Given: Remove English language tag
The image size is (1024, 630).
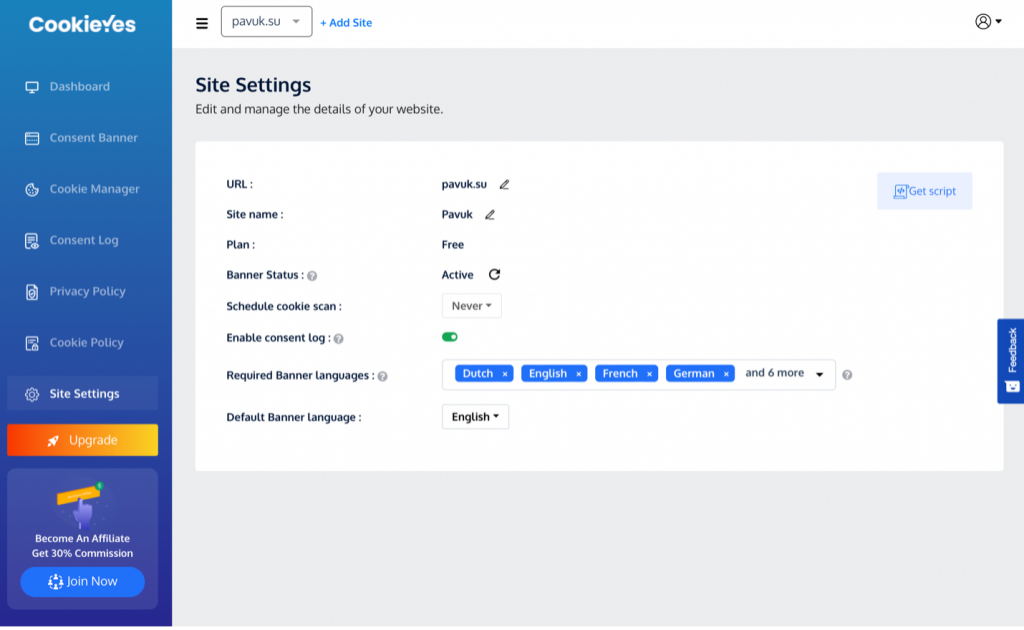Looking at the screenshot, I should pos(579,374).
